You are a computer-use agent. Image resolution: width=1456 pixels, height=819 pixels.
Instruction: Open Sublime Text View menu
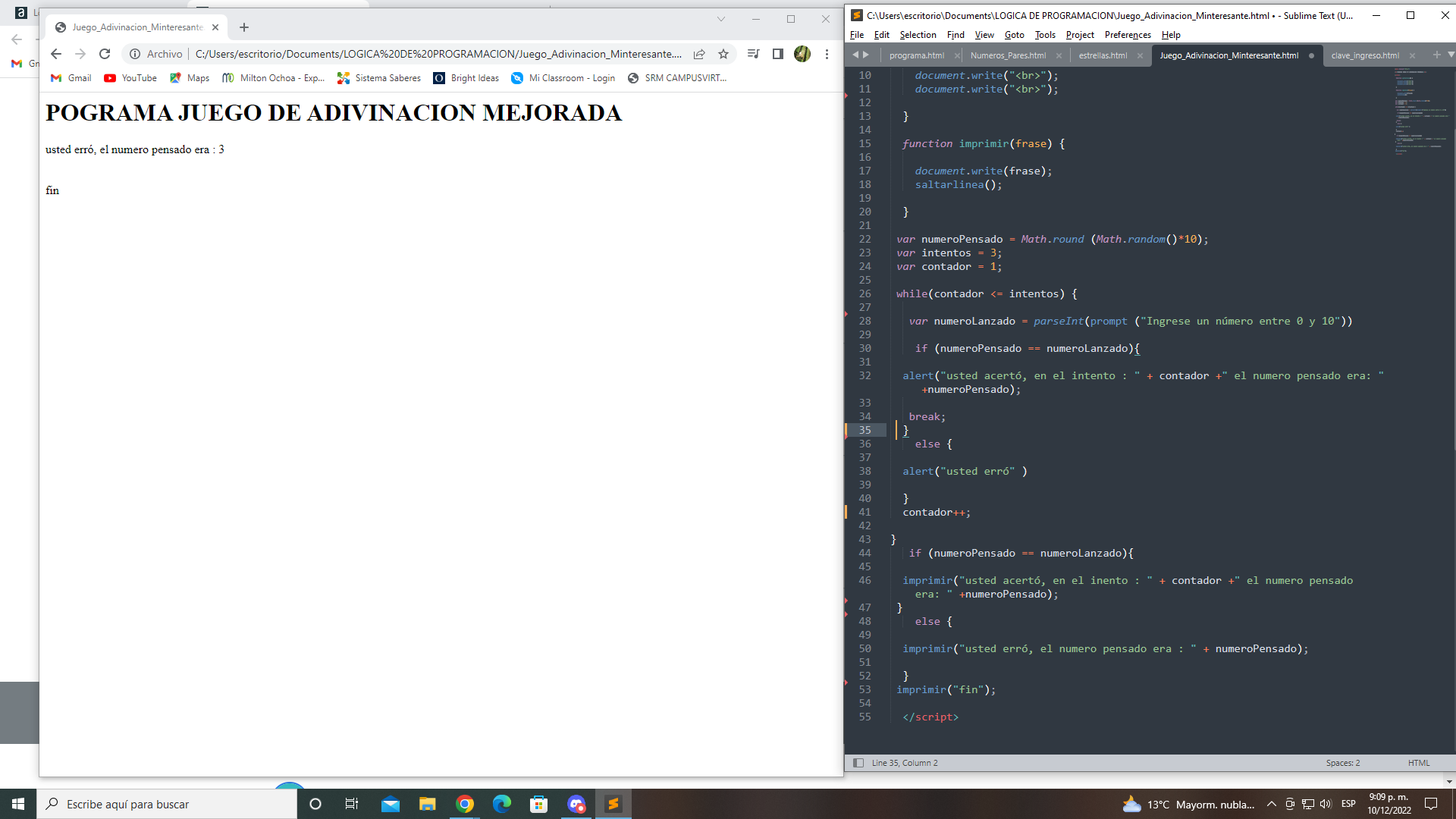click(984, 35)
